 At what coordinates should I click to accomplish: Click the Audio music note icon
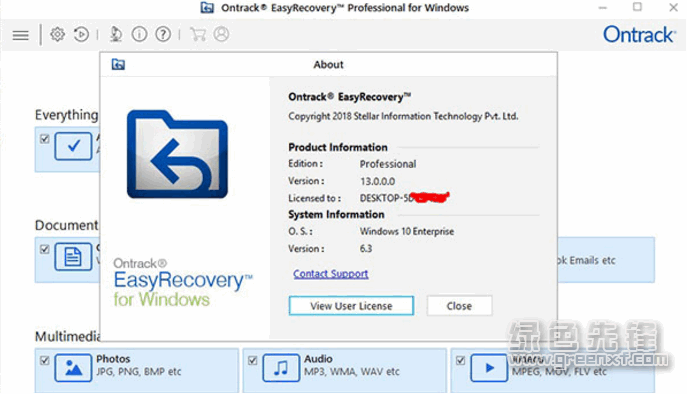(281, 368)
